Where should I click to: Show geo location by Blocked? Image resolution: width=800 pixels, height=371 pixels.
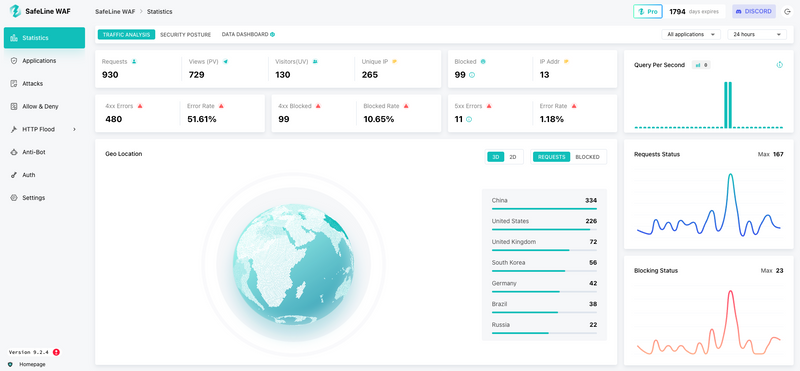tap(587, 157)
